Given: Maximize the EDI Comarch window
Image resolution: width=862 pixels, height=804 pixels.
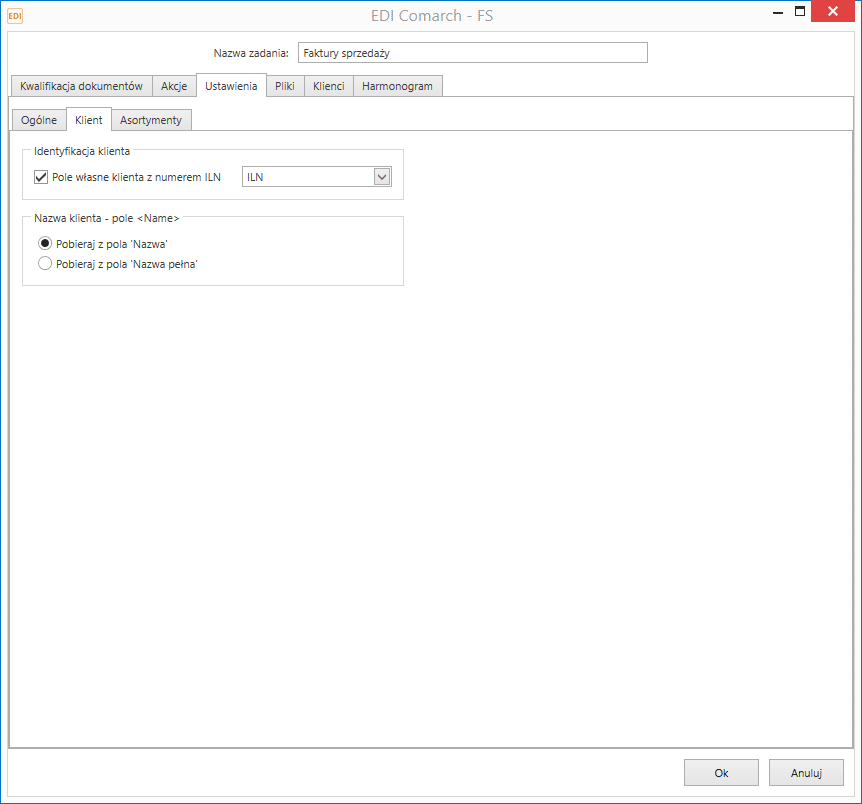Looking at the screenshot, I should (x=800, y=12).
